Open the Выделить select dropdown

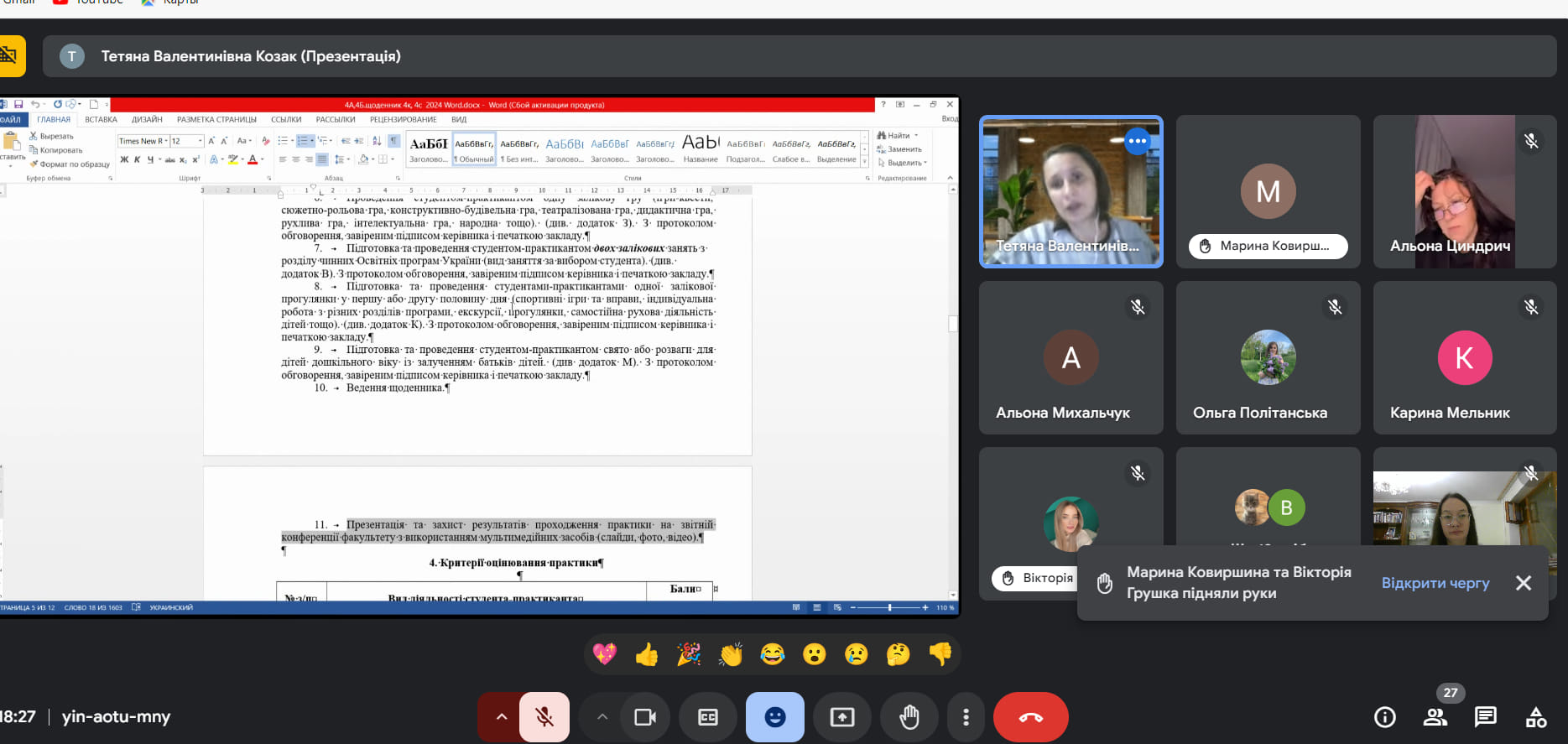tap(903, 163)
